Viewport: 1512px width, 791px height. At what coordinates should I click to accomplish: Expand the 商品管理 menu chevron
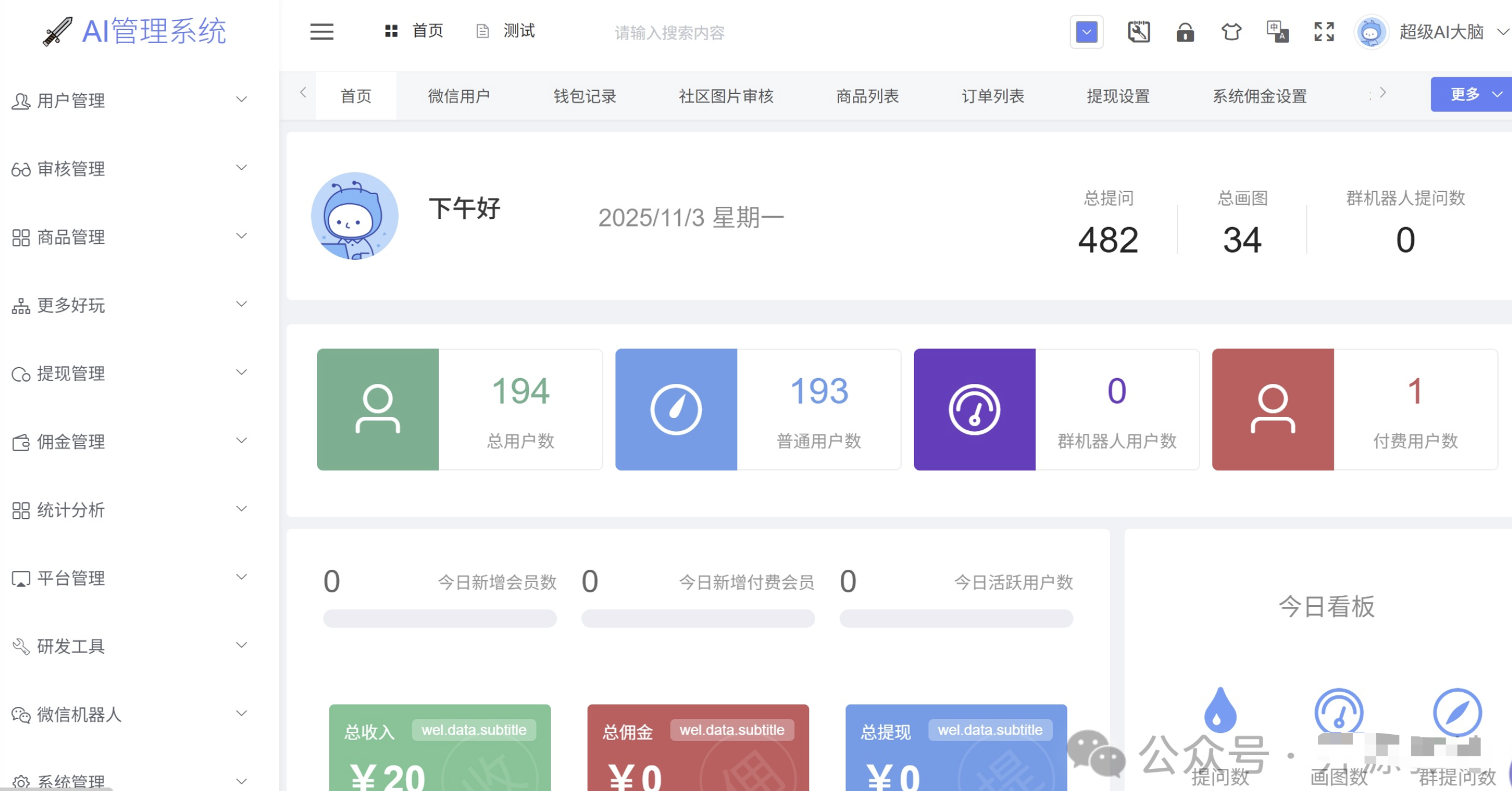coord(241,235)
